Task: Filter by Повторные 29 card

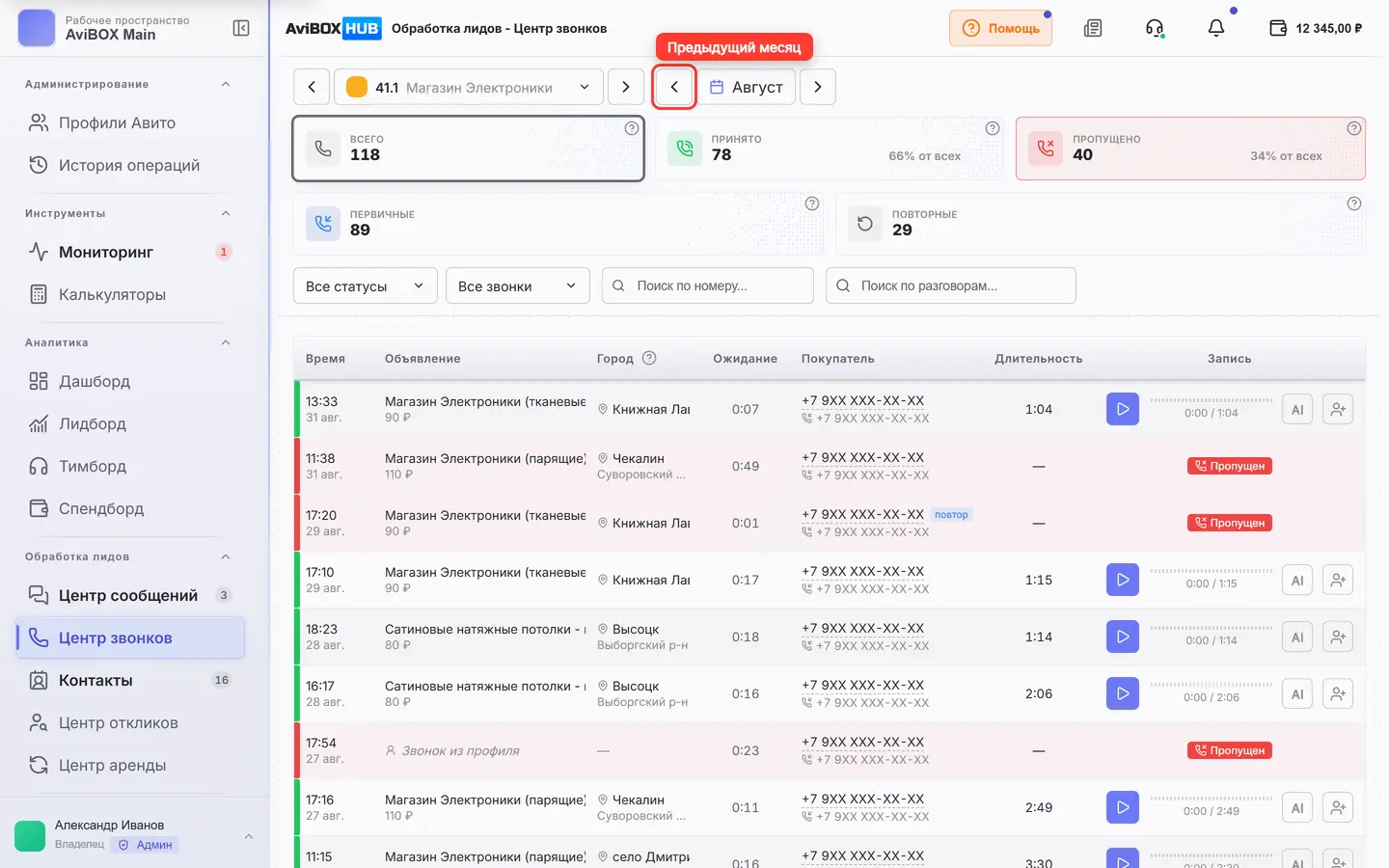Action: [1101, 224]
